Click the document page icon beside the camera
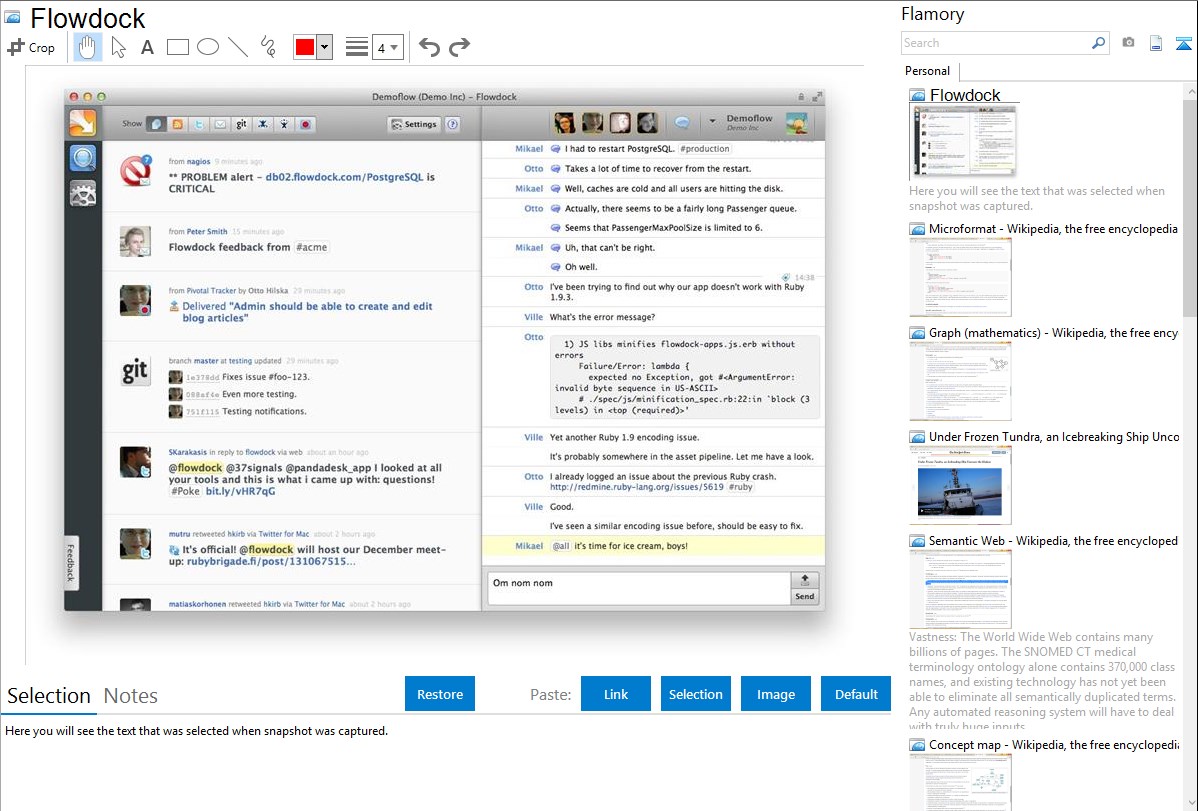The height and width of the screenshot is (811, 1198). click(x=1156, y=43)
